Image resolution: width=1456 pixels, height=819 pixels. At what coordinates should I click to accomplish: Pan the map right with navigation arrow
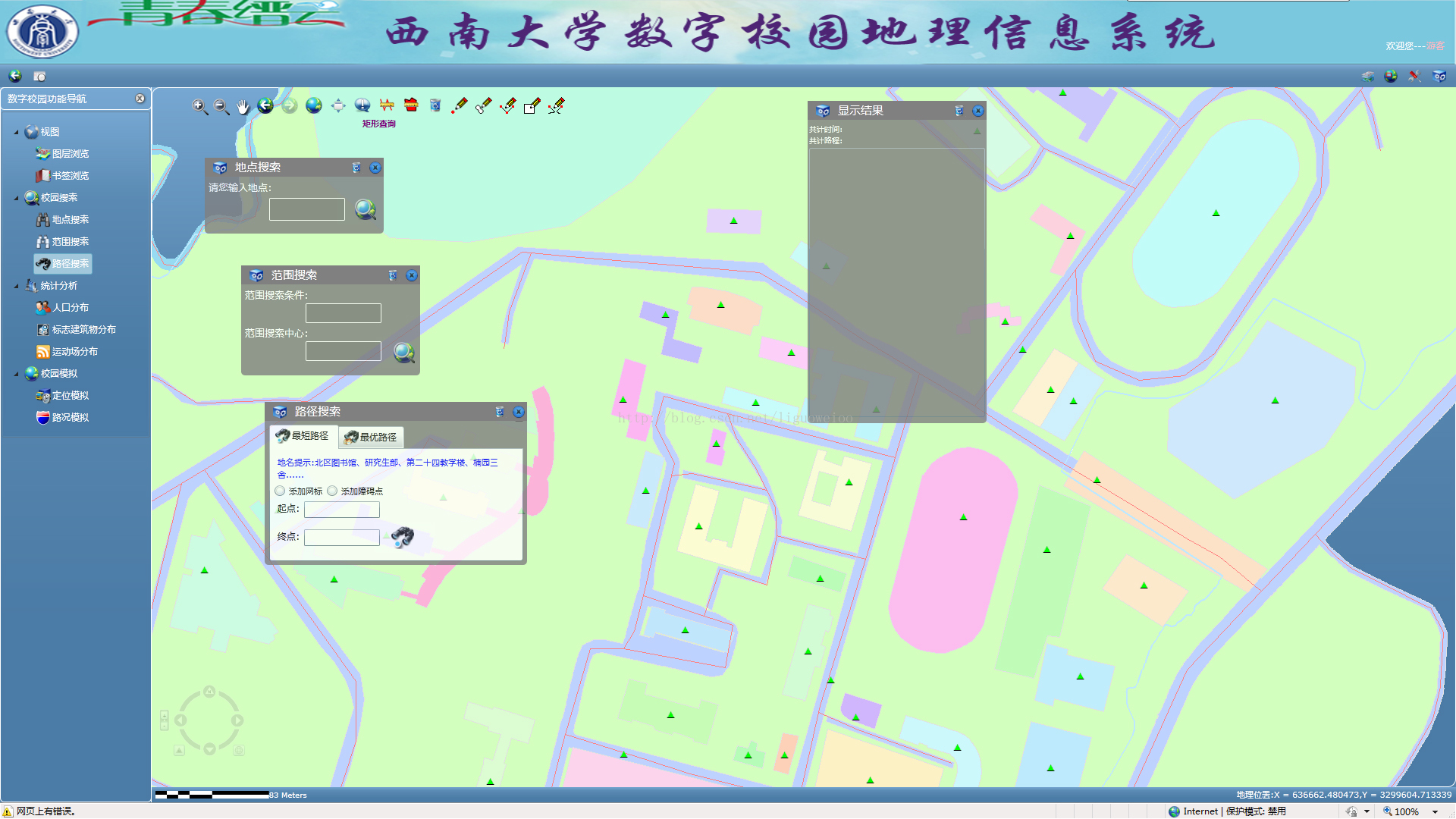237,720
